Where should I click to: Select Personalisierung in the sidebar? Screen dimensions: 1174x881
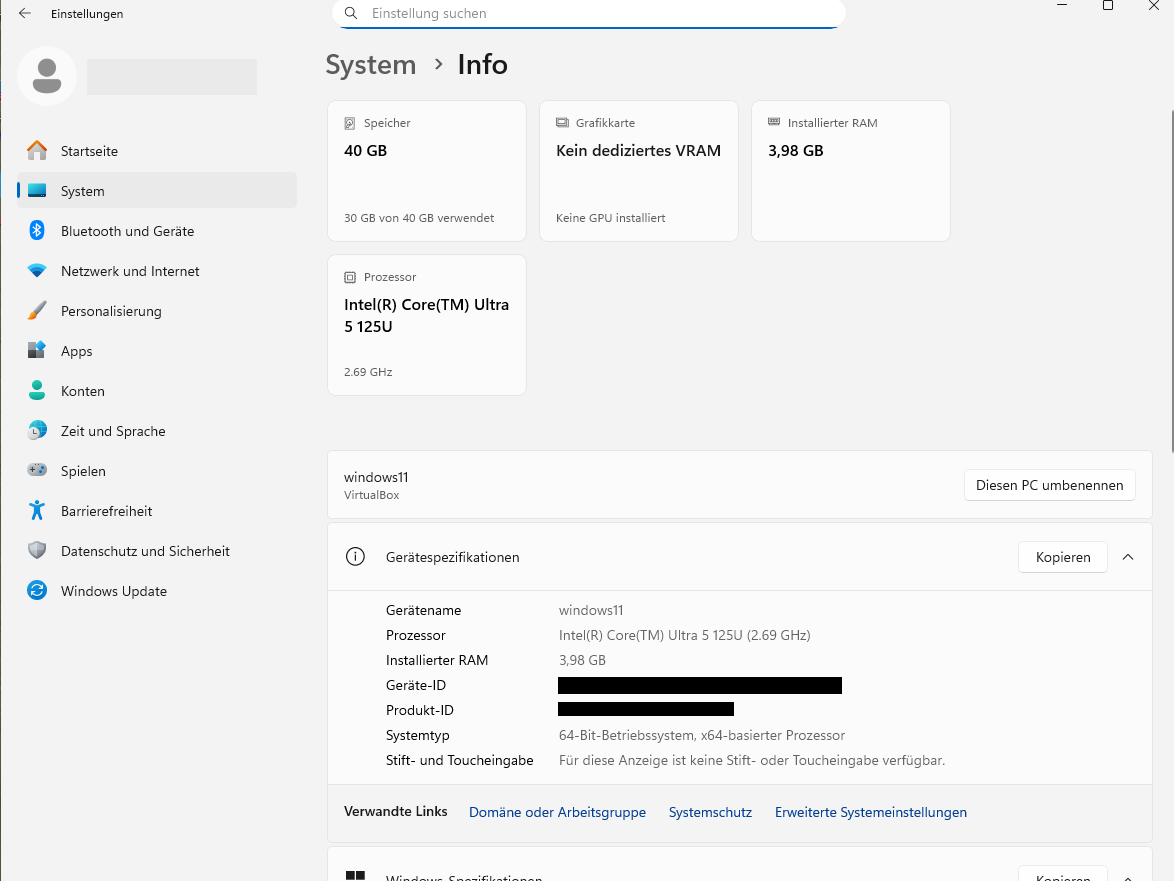coord(112,311)
